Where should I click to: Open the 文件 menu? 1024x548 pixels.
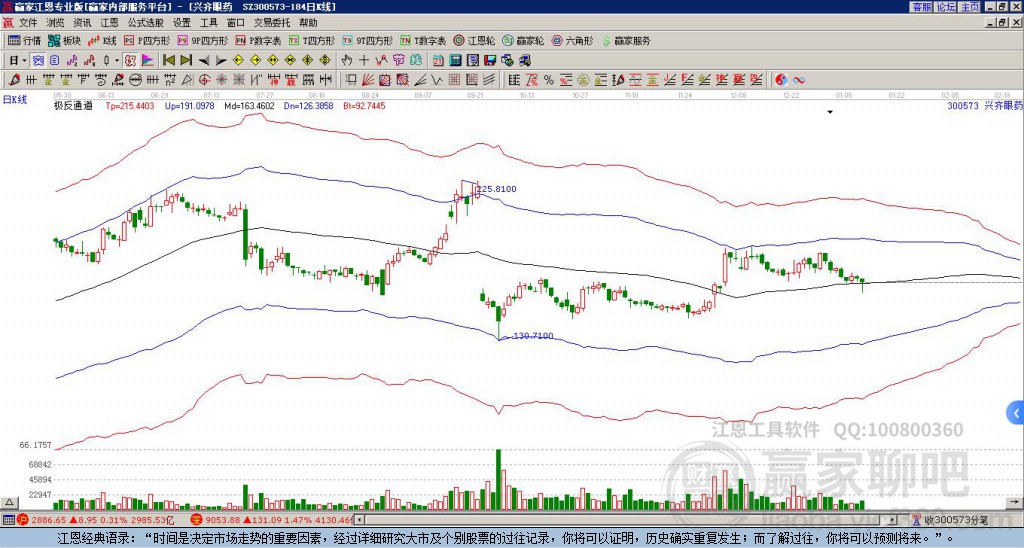pos(28,23)
